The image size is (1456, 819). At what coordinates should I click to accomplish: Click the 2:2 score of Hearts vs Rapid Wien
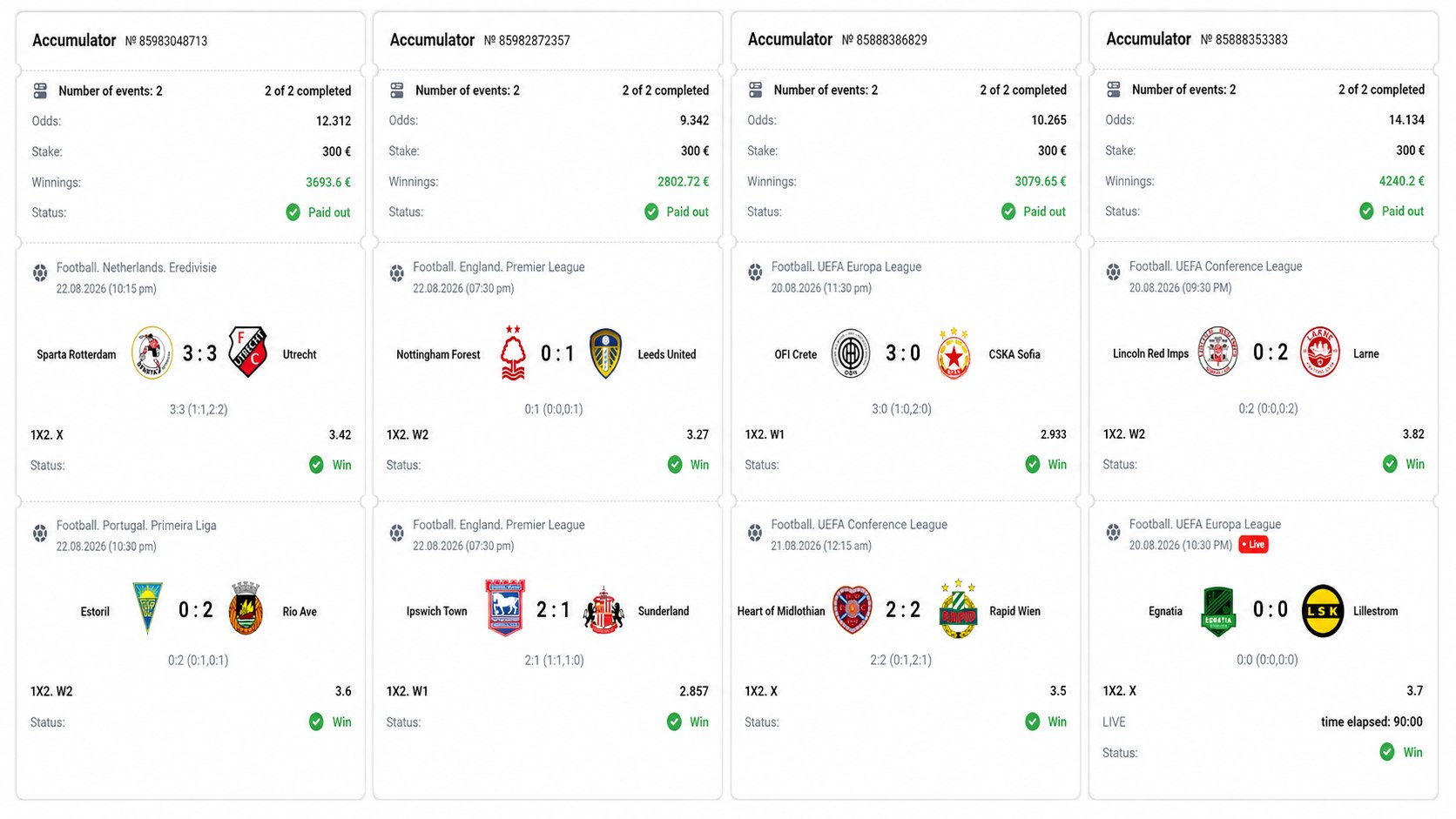[903, 609]
